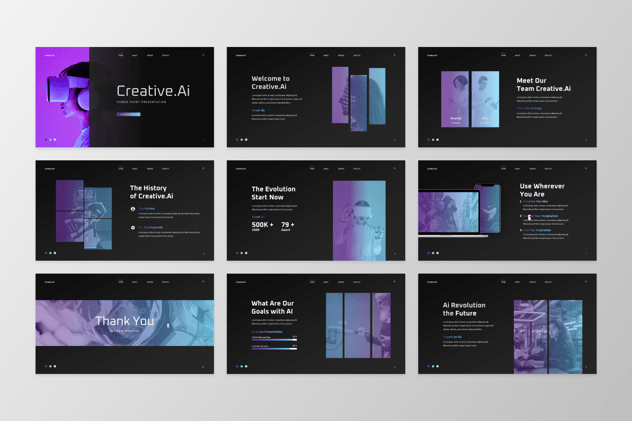632x421 pixels.
Task: Select the Ai Revolution the Future slide
Action: 511,323
